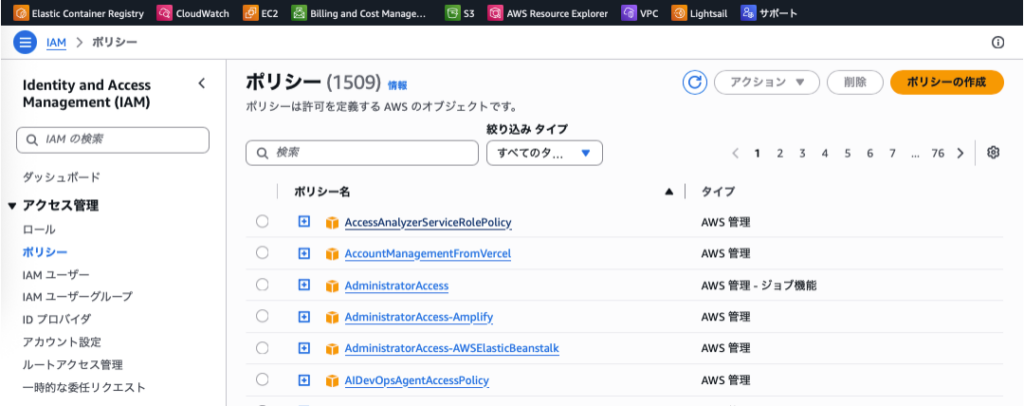Go to page 5

(847, 153)
